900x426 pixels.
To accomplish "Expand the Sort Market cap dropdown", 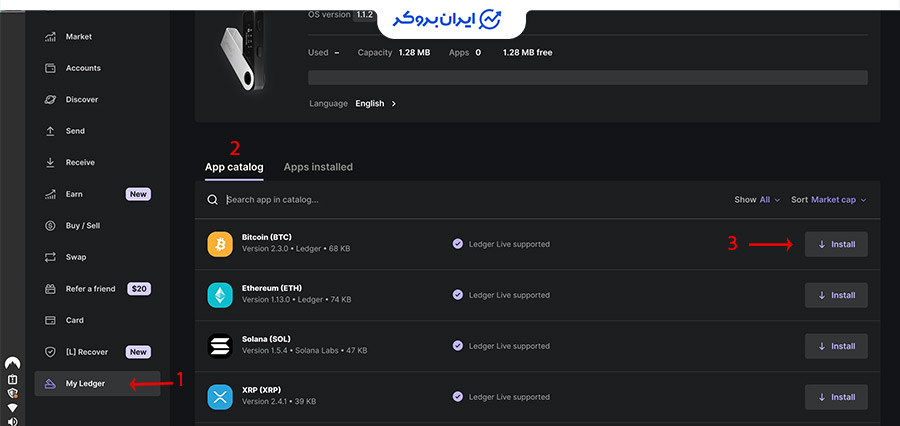I will pos(829,200).
